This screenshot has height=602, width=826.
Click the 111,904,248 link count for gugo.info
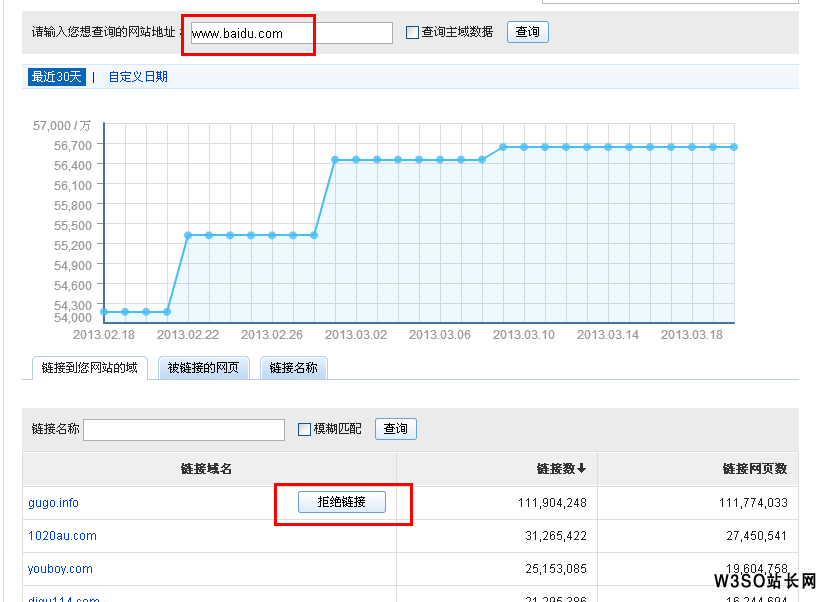[x=552, y=503]
